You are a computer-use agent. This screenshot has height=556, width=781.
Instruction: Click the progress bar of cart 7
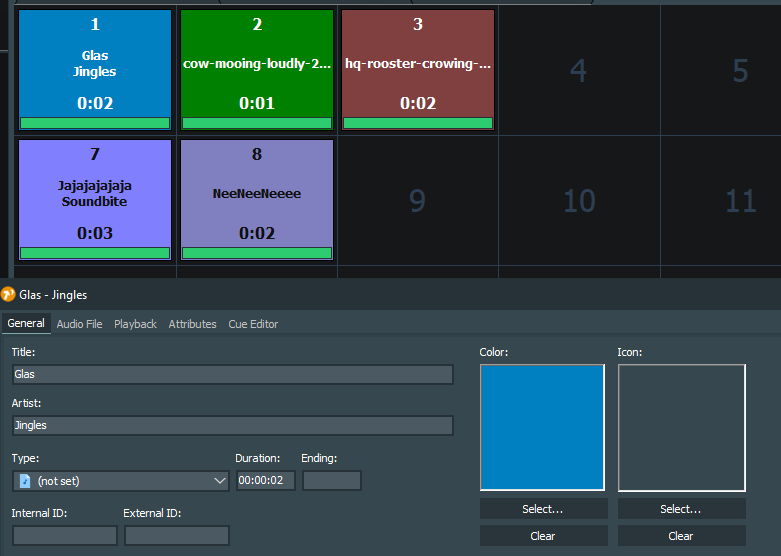(95, 253)
